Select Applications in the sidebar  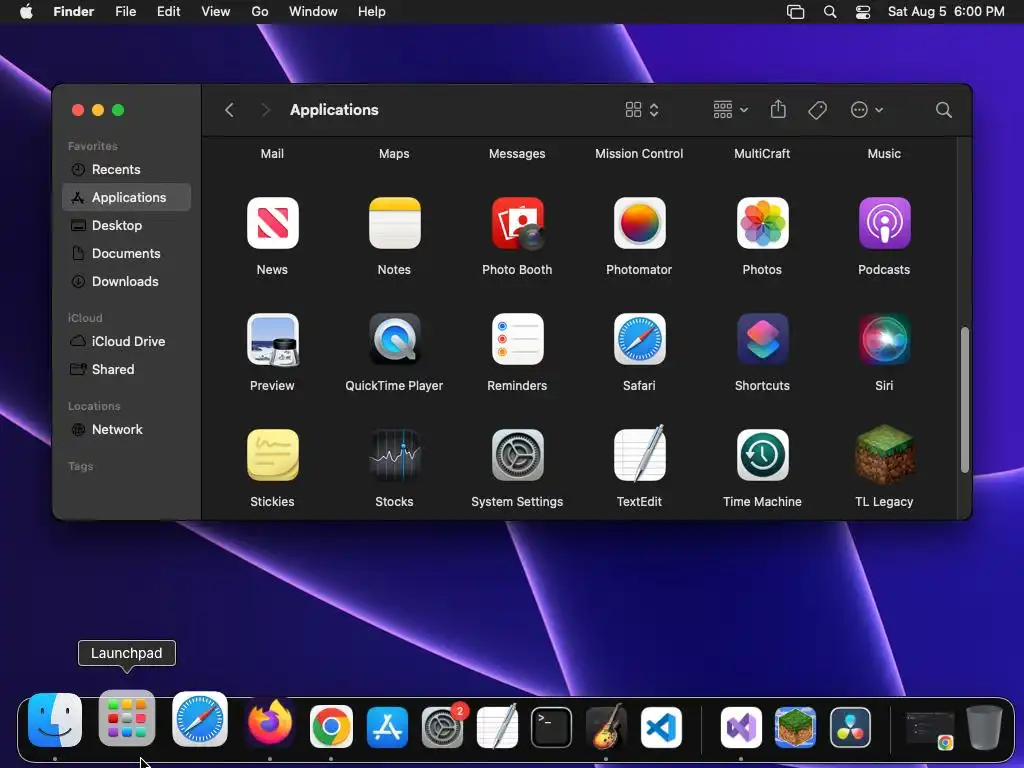click(127, 197)
